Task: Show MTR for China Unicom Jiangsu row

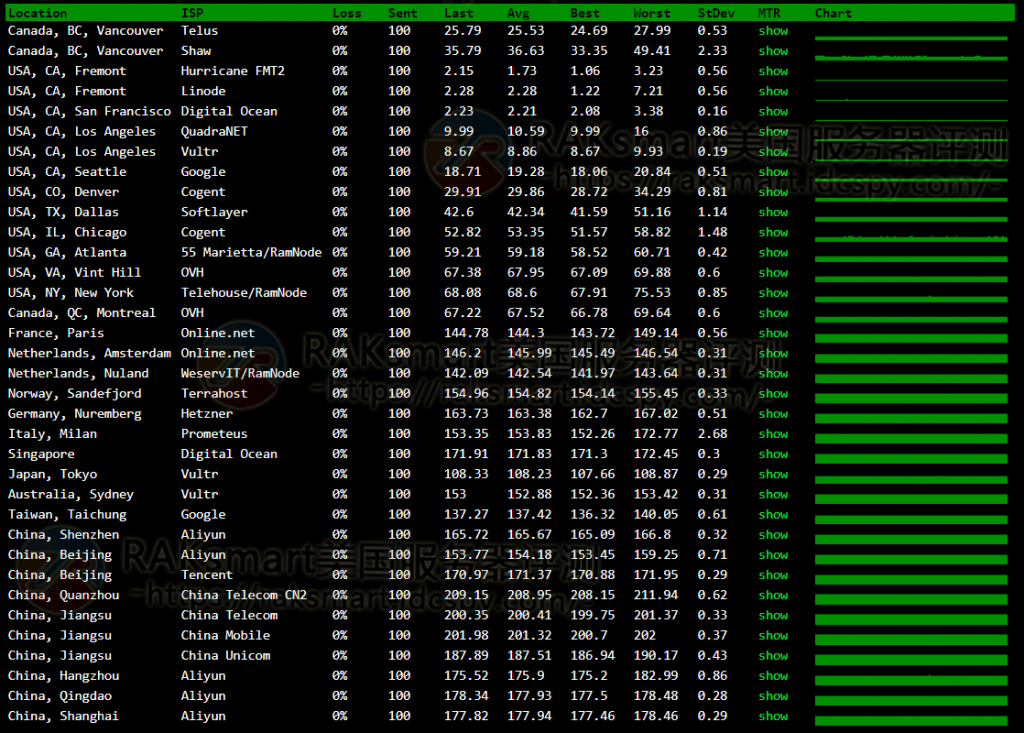Action: (x=773, y=656)
